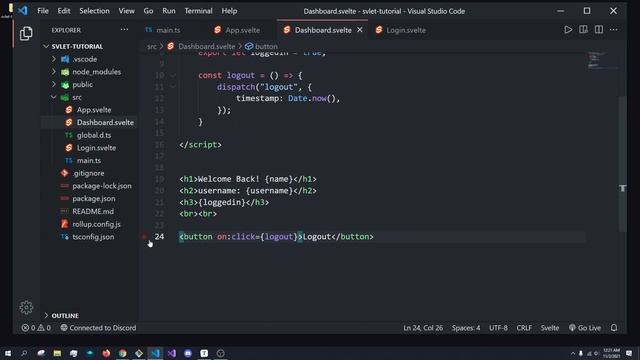Image resolution: width=640 pixels, height=360 pixels.
Task: Open the Go menu
Action: click(148, 11)
